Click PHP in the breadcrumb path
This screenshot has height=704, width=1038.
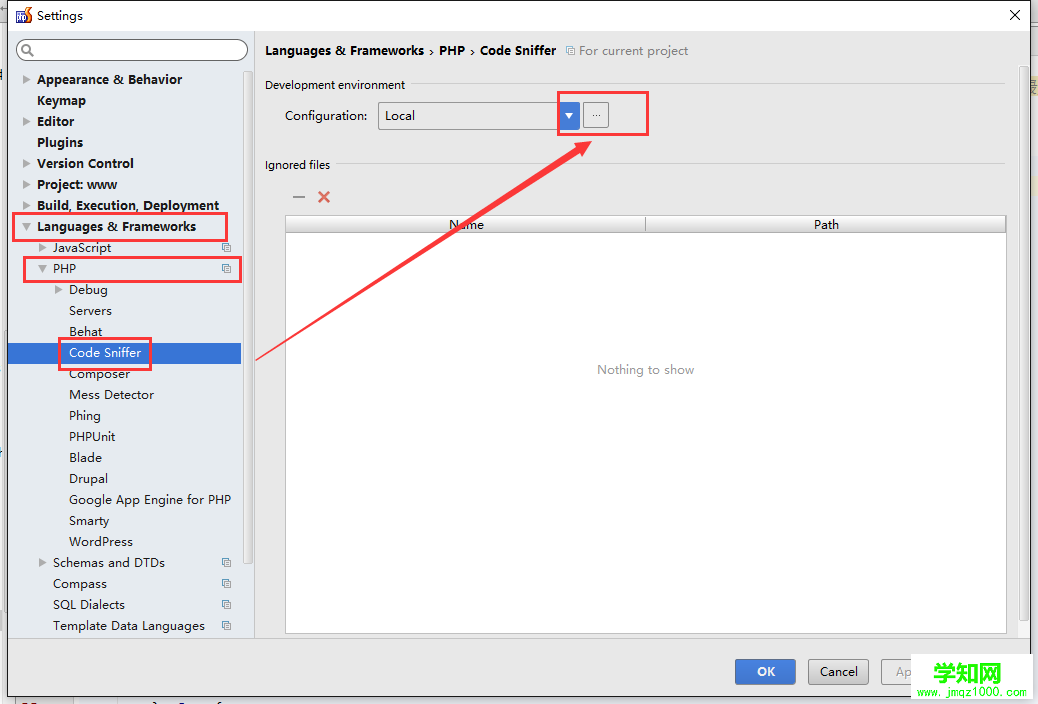click(452, 51)
